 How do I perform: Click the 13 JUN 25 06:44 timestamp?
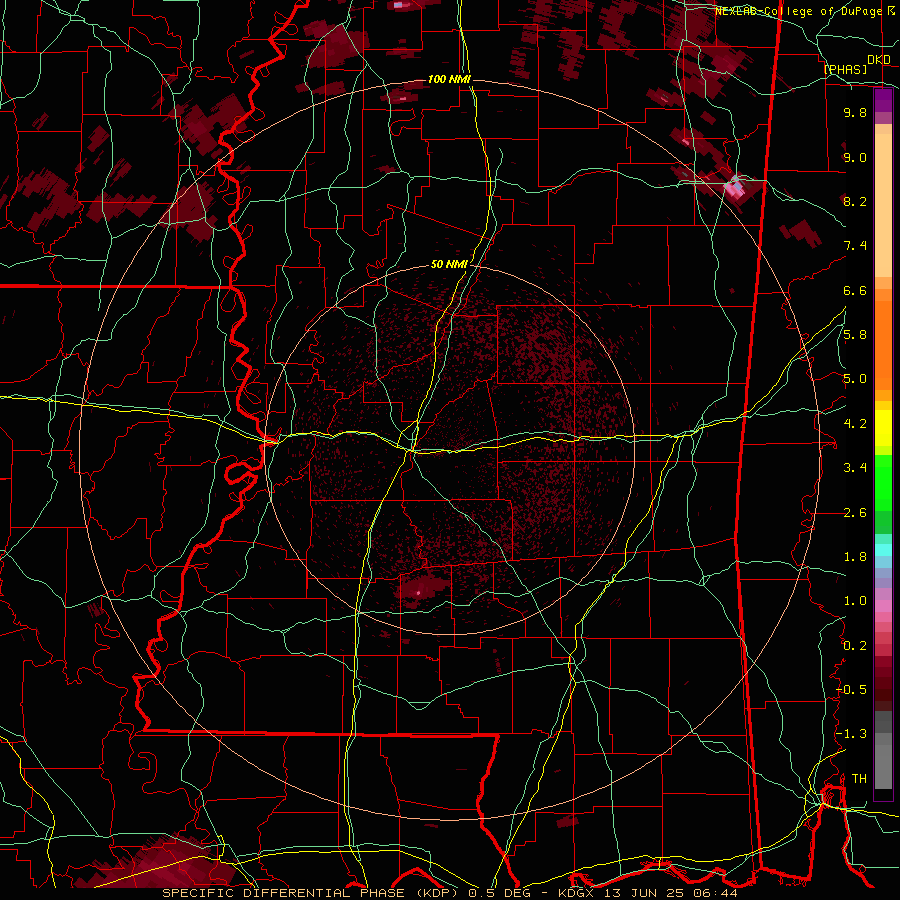tap(670, 893)
